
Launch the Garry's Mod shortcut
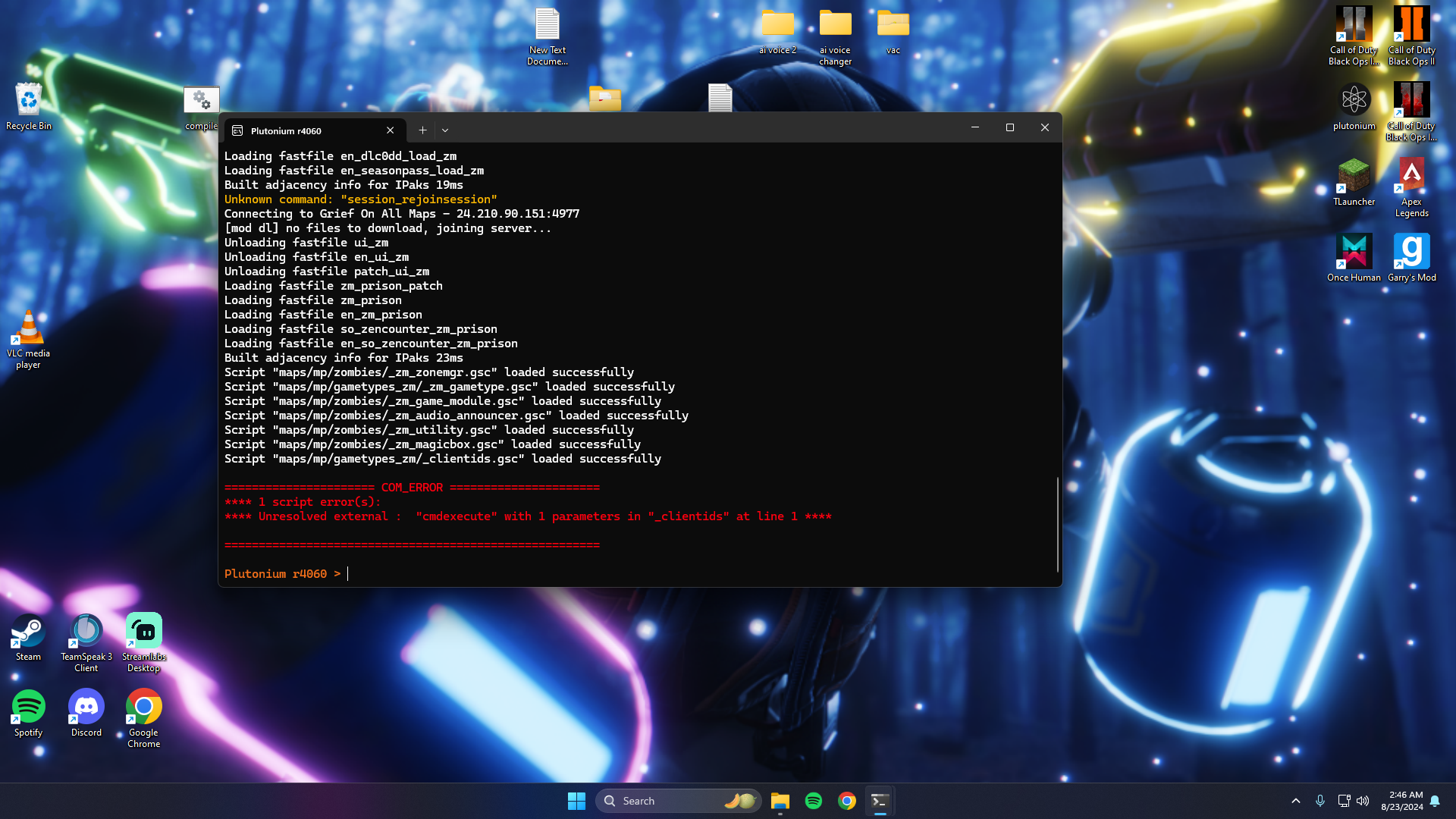point(1412,258)
